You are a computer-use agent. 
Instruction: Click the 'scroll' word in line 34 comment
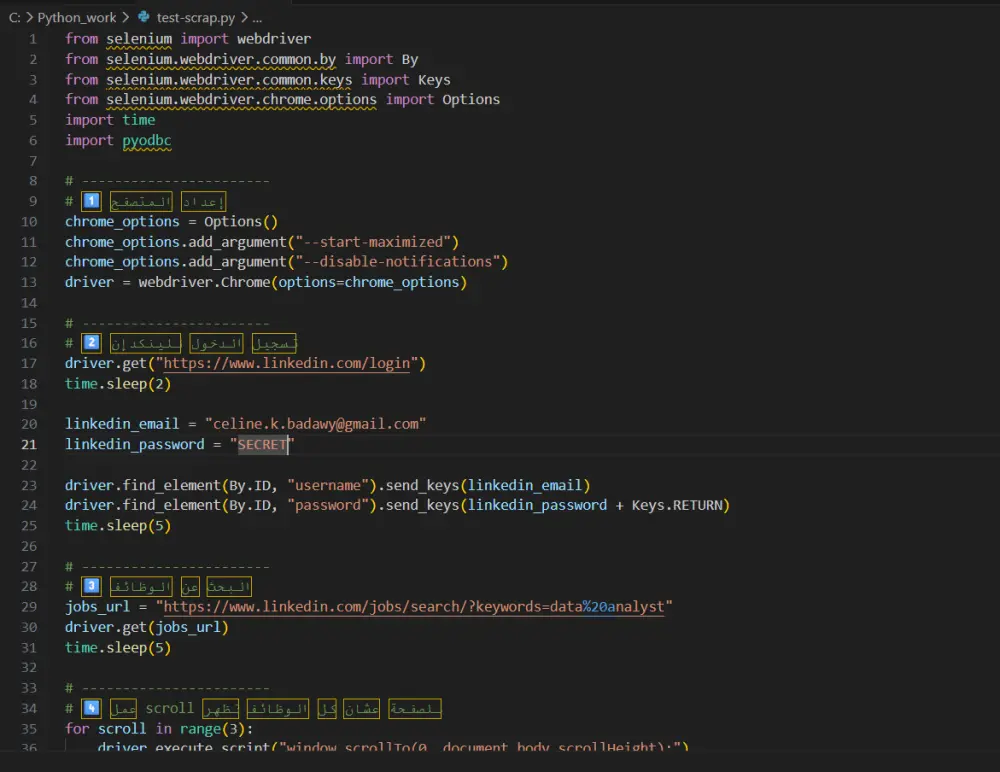click(170, 709)
